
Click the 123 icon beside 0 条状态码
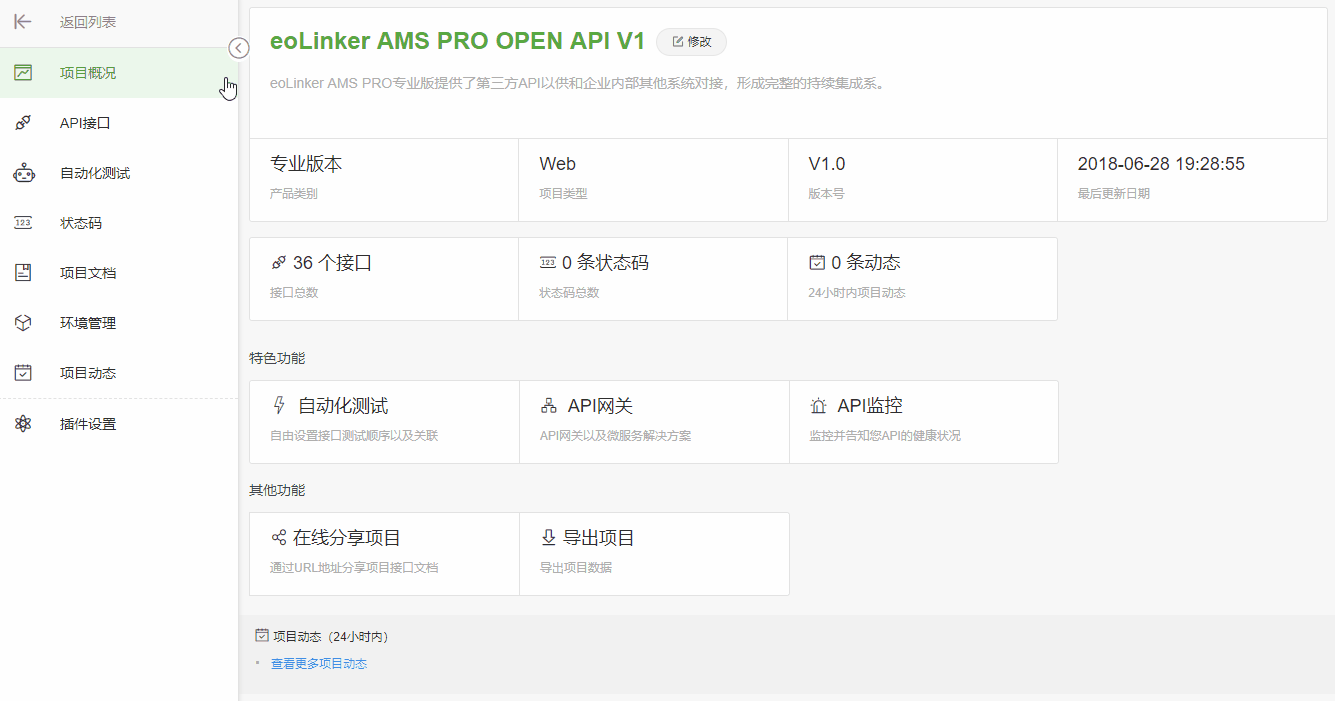click(548, 263)
